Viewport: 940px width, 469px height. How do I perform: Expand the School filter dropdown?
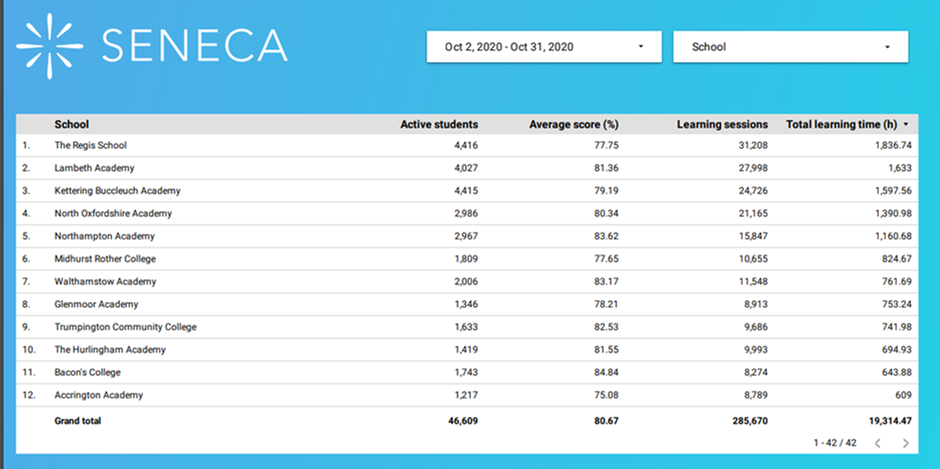[x=790, y=47]
